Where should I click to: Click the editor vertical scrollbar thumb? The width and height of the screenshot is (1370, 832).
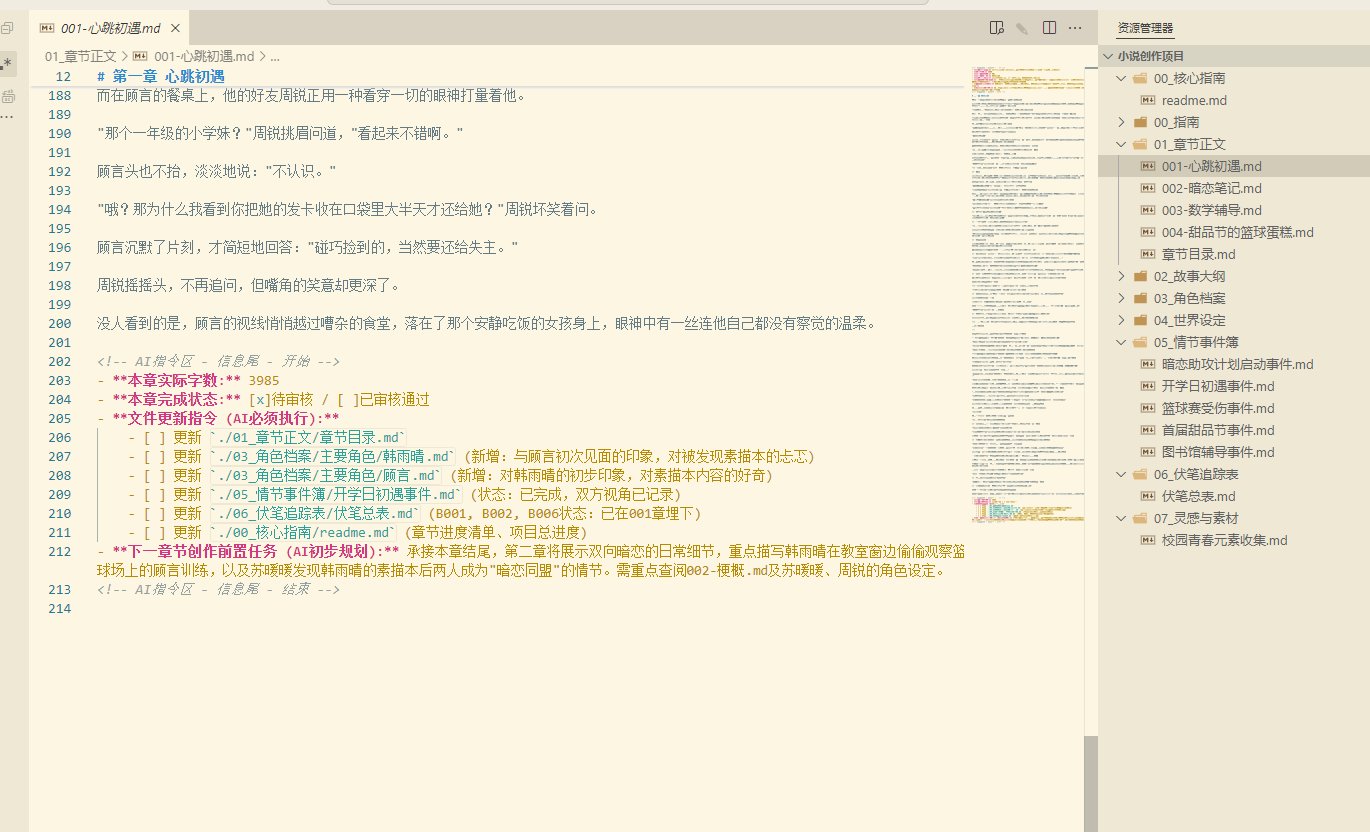pyautogui.click(x=1091, y=783)
